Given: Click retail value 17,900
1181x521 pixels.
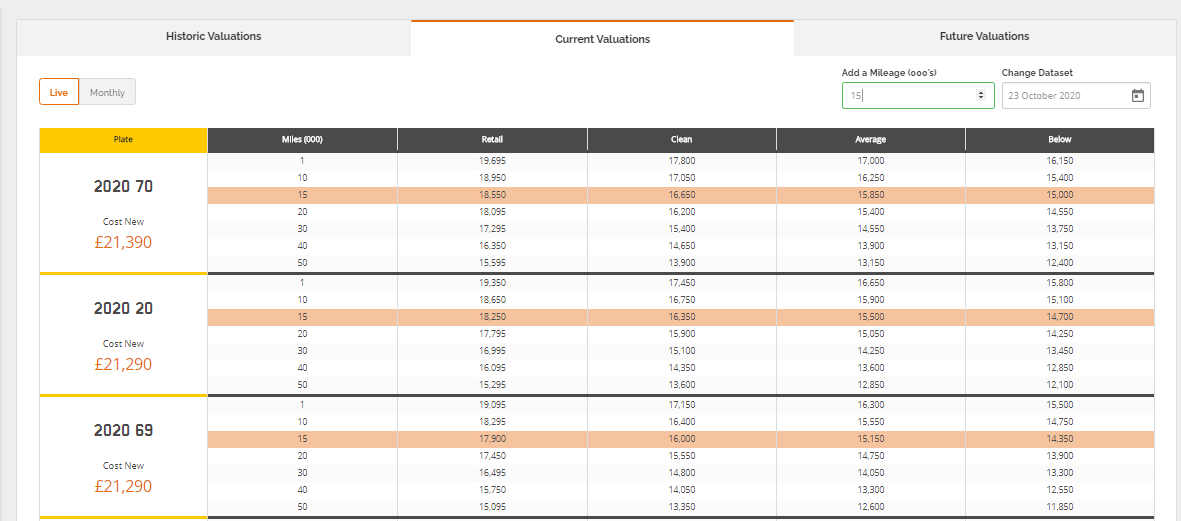Looking at the screenshot, I should 492,439.
